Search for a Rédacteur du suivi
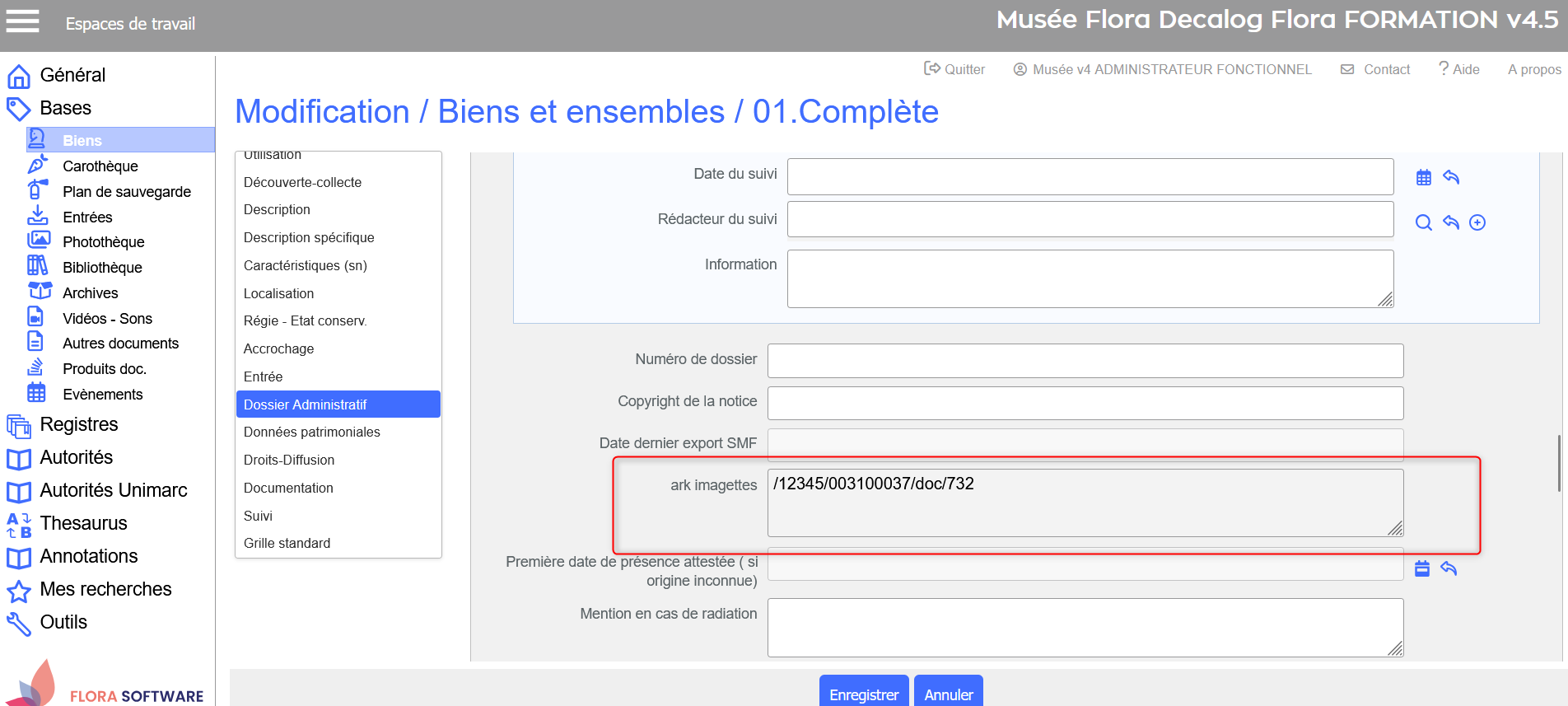 pos(1424,222)
